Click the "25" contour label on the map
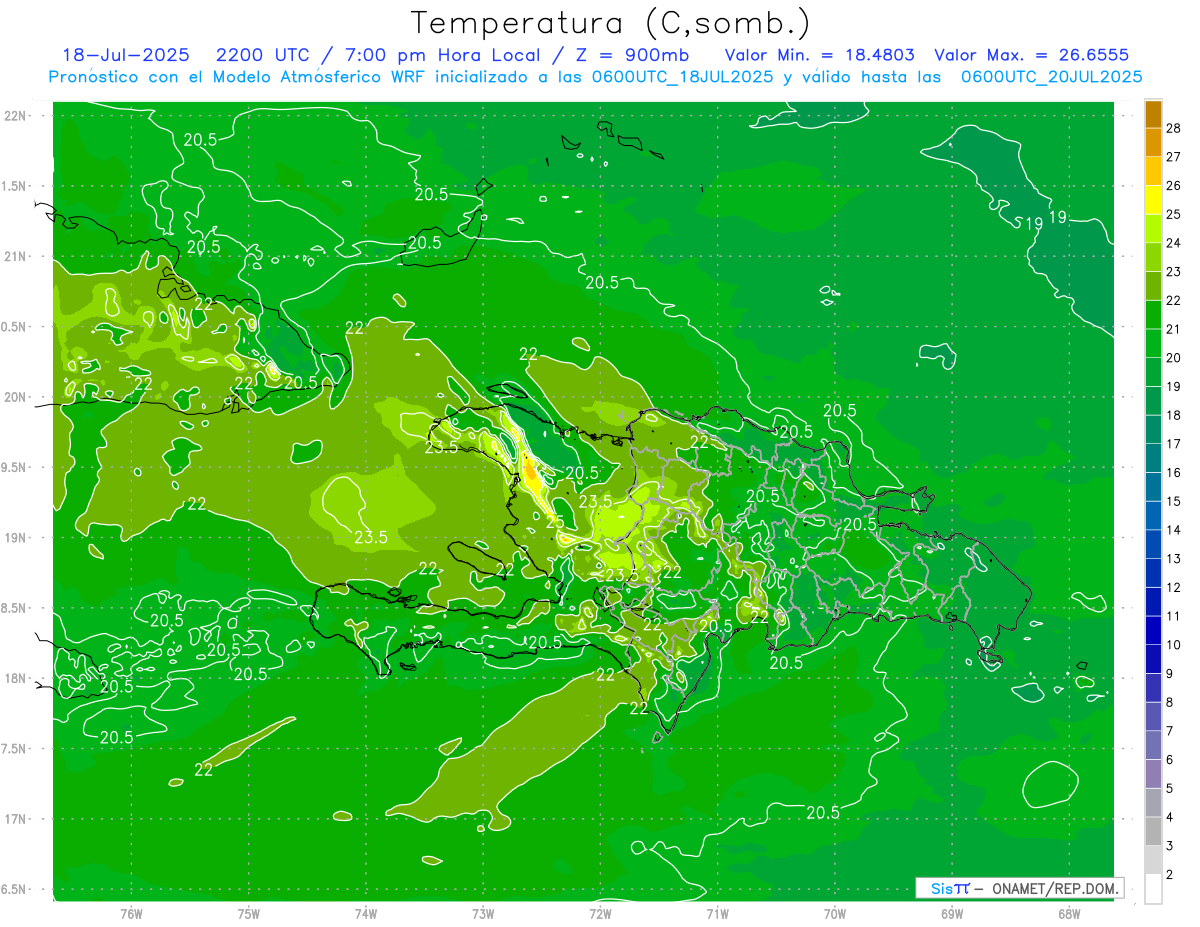Viewport: 1200px width, 927px height. pyautogui.click(x=554, y=521)
